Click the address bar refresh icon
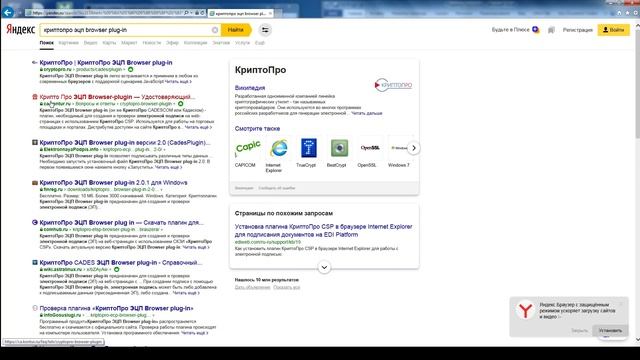Image resolution: width=640 pixels, height=360 pixels. click(x=202, y=13)
